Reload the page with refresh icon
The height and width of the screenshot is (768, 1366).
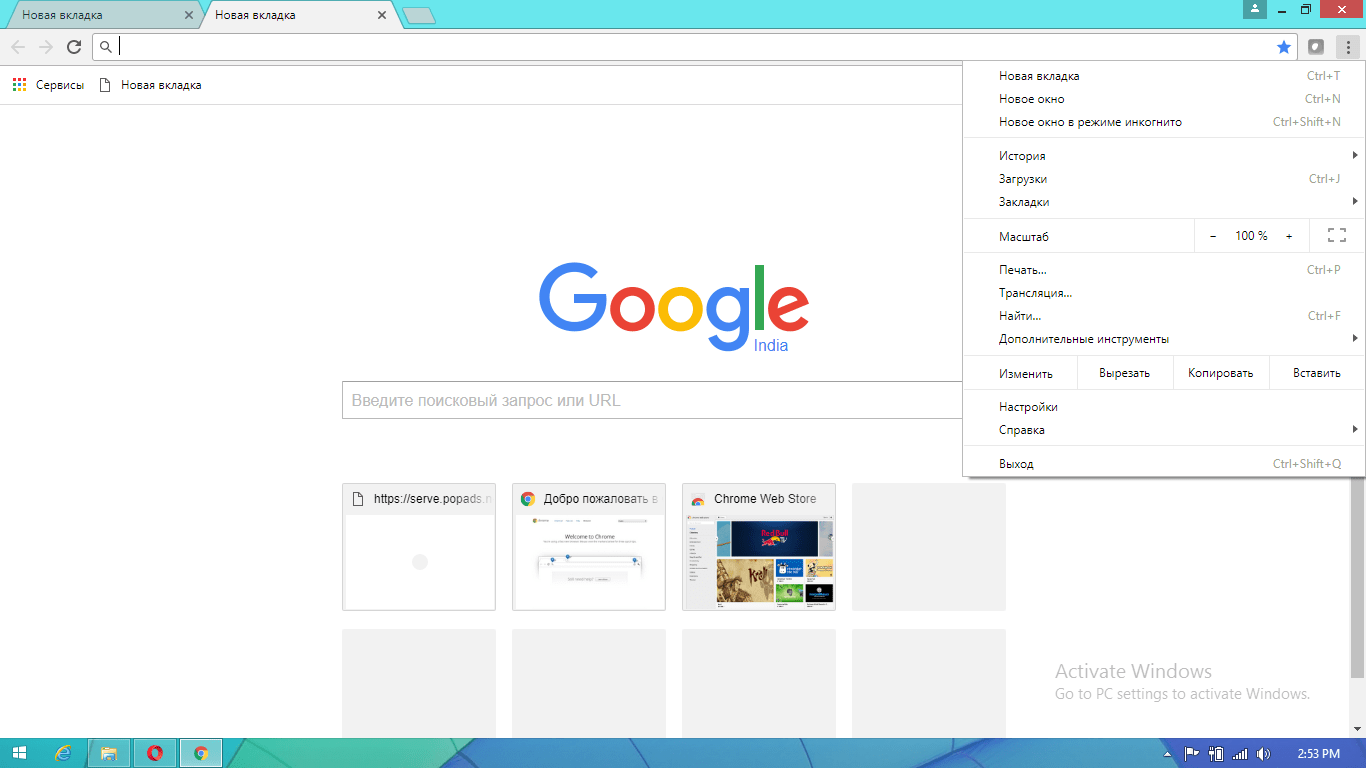click(74, 47)
